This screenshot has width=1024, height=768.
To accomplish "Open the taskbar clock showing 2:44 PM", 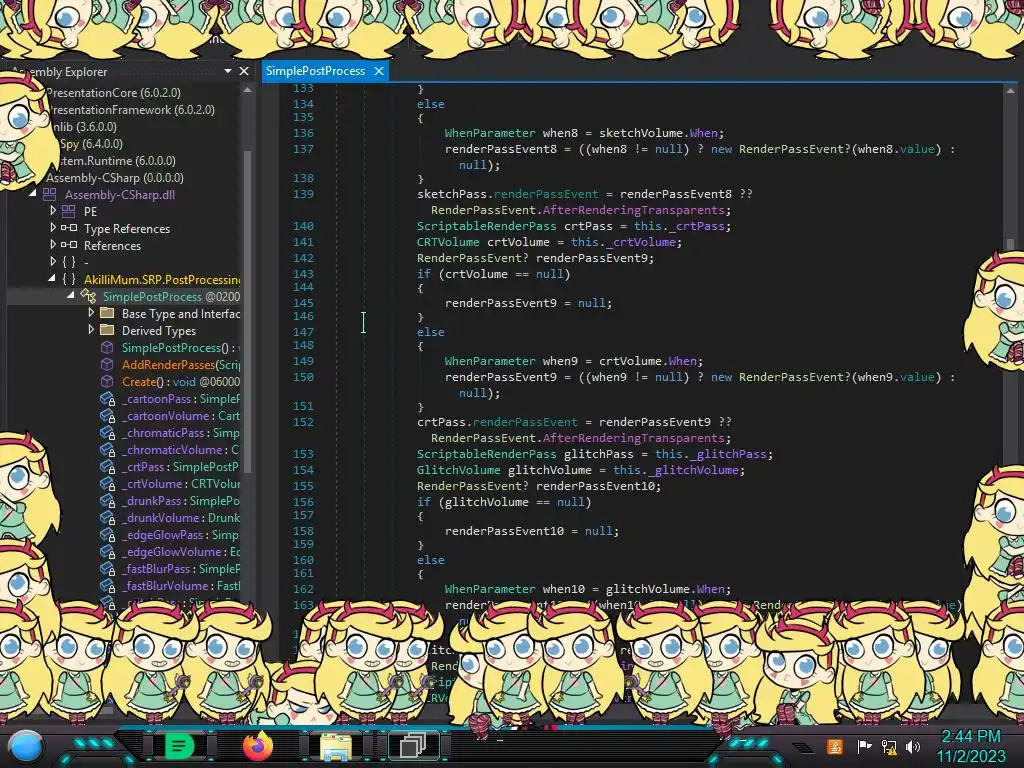I will point(971,746).
